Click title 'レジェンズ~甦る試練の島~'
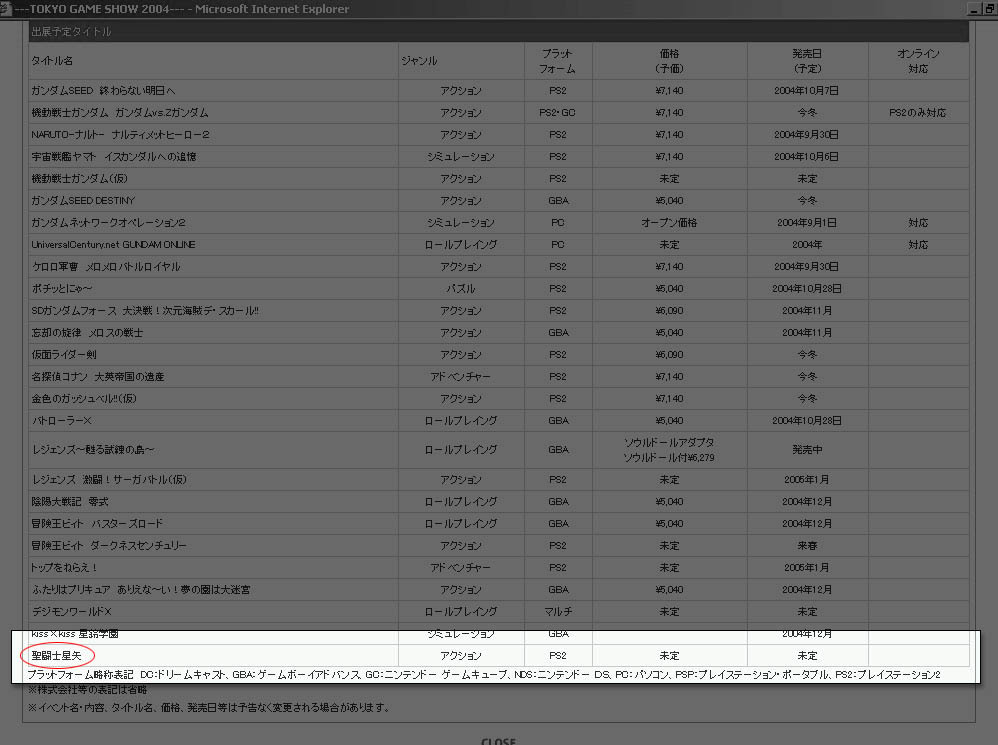This screenshot has height=745, width=998. click(x=93, y=450)
